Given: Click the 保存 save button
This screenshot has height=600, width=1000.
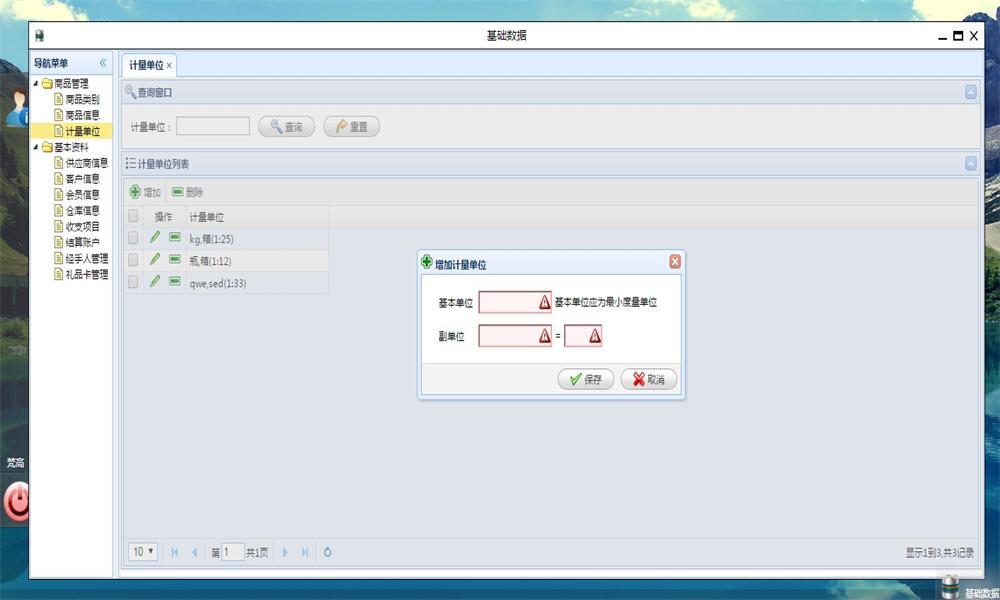Looking at the screenshot, I should pyautogui.click(x=585, y=379).
